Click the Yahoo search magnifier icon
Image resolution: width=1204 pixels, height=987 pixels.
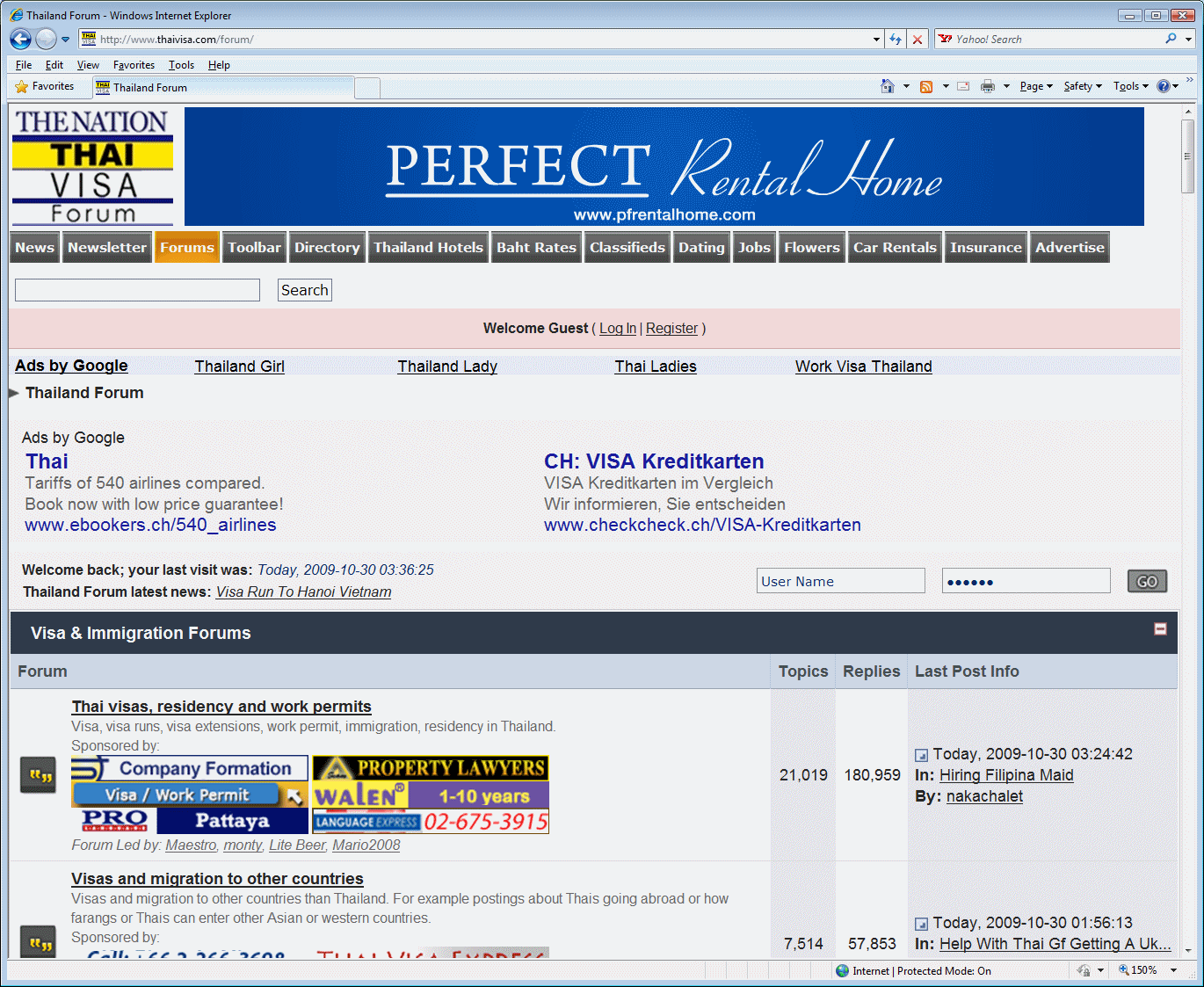(1171, 39)
